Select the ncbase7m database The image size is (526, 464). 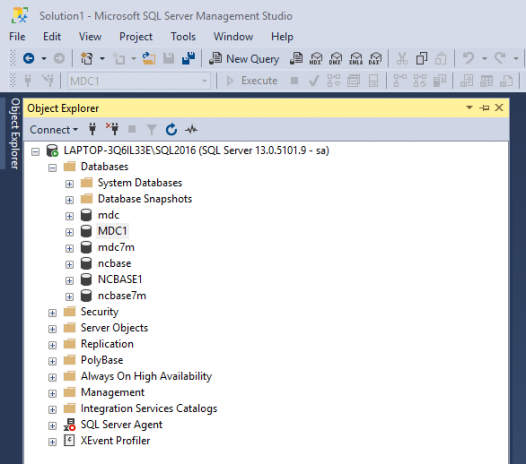(x=122, y=296)
